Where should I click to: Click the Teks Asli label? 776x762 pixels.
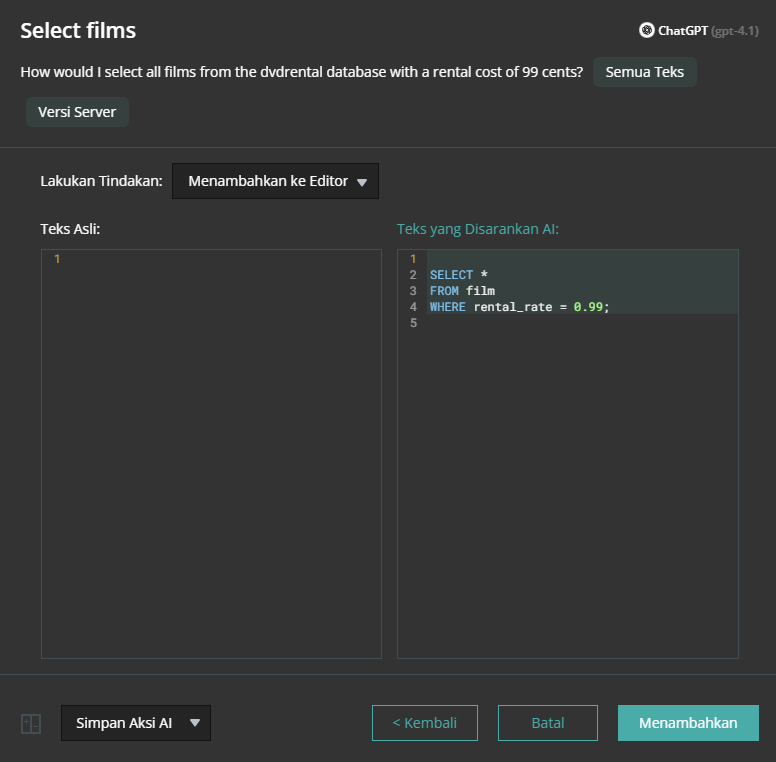pos(70,229)
